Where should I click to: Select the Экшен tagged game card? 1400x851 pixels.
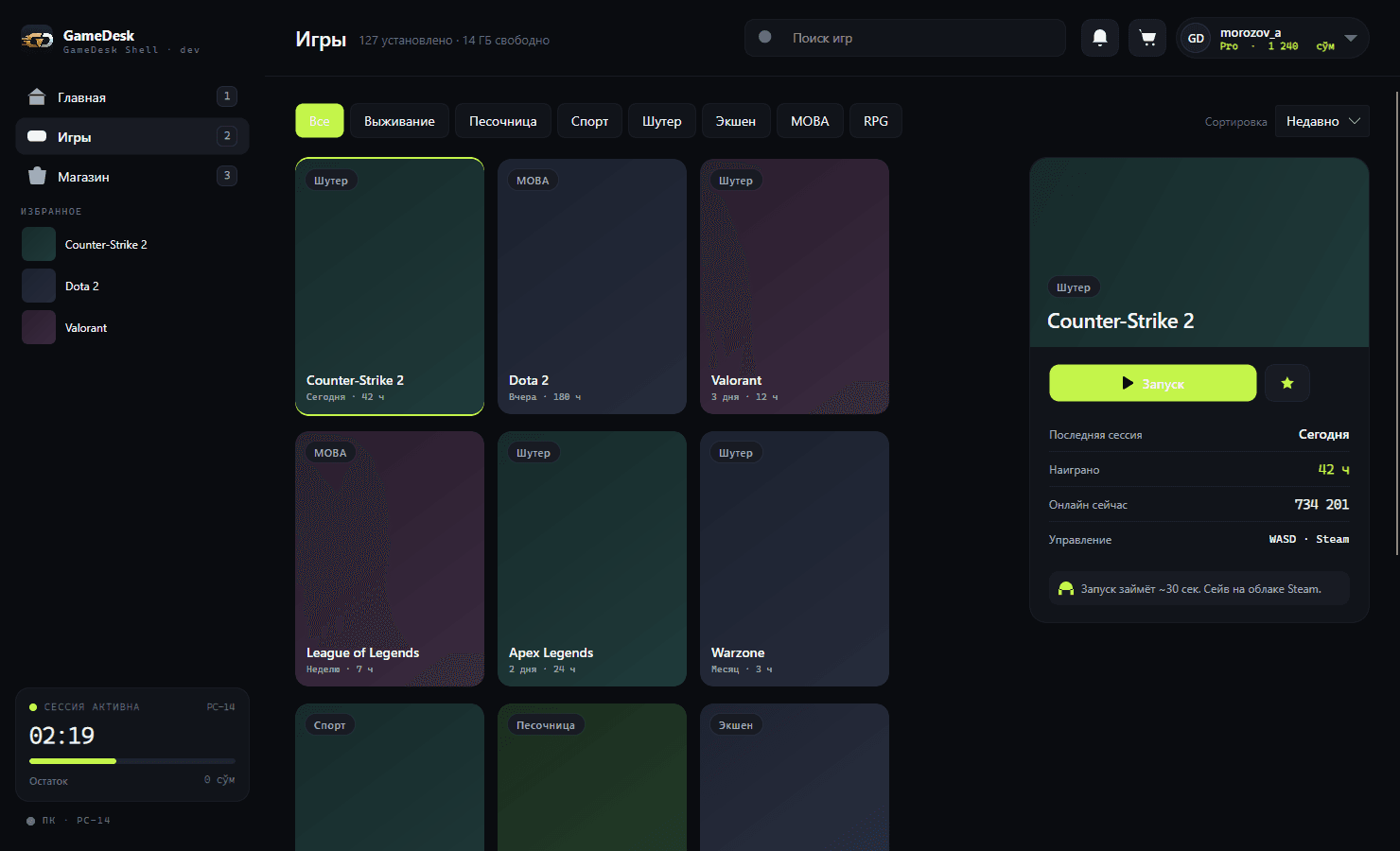tap(795, 777)
